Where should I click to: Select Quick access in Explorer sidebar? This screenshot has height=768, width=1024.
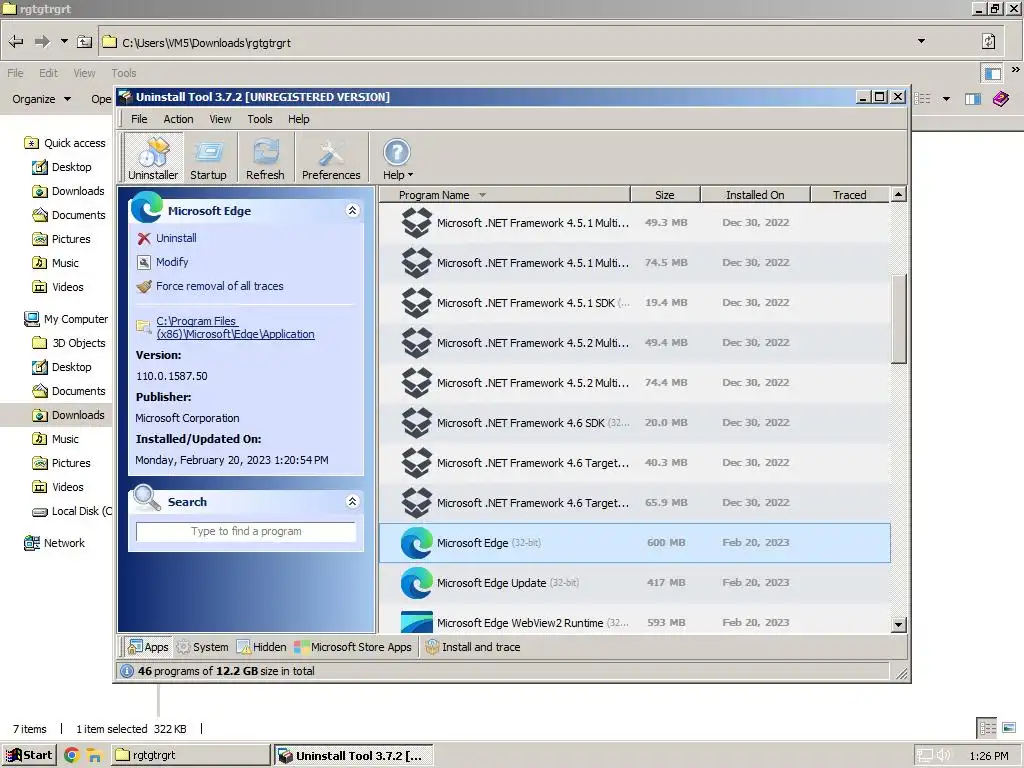point(65,143)
